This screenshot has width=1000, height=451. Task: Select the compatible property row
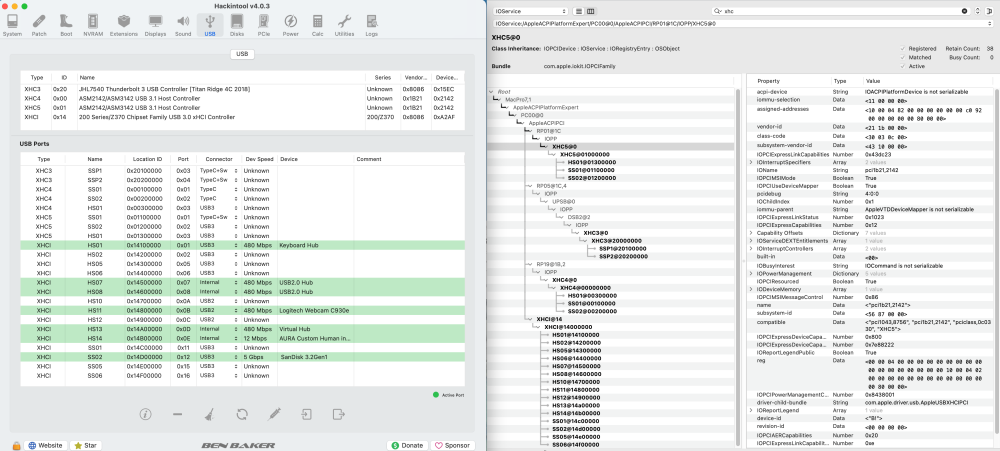(870, 325)
